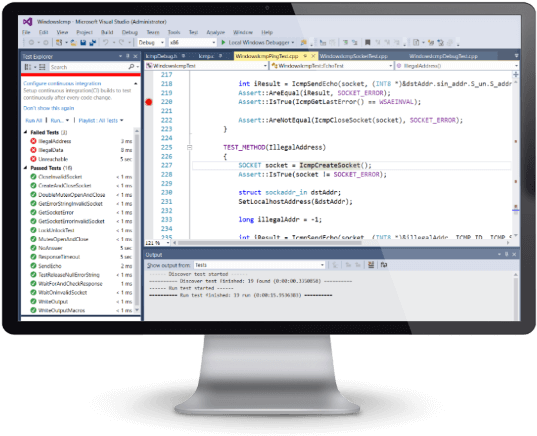Click the Test Explorer search magnifier icon

click(131, 67)
